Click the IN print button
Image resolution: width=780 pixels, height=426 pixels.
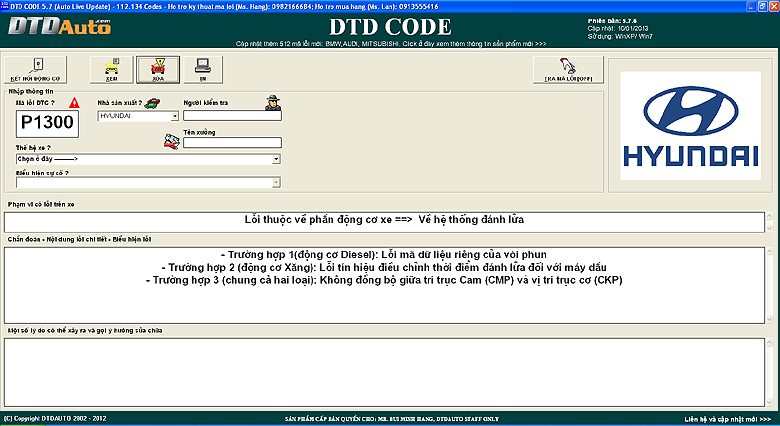pyautogui.click(x=203, y=70)
